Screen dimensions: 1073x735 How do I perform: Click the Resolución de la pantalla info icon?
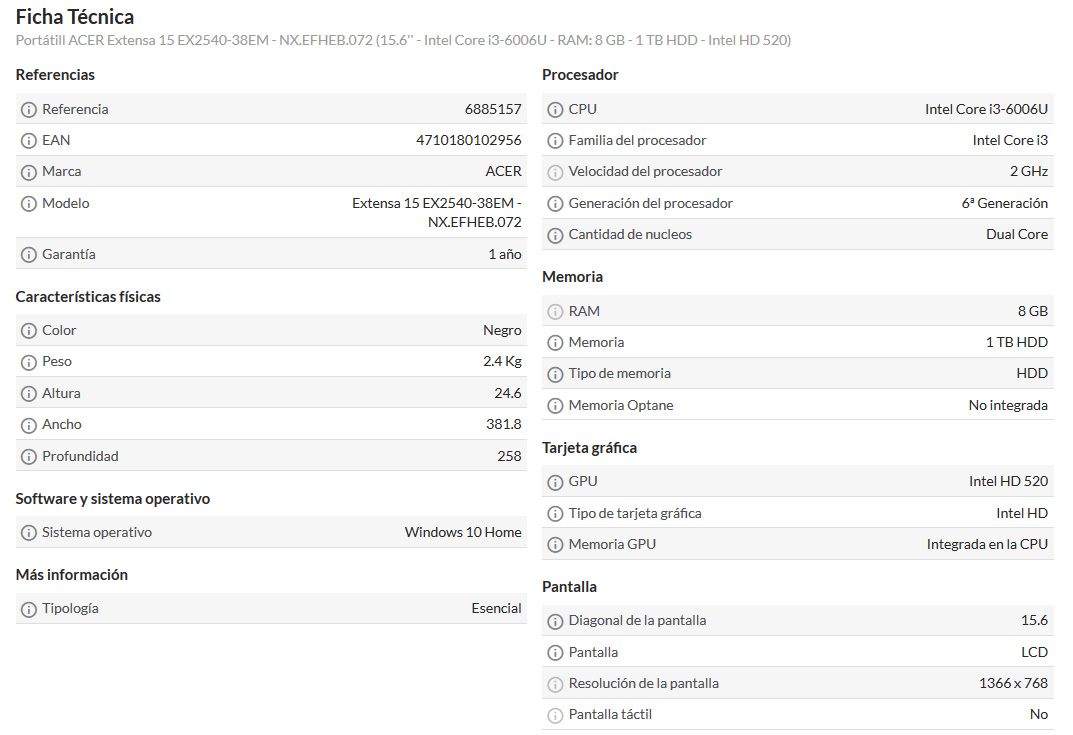point(555,684)
